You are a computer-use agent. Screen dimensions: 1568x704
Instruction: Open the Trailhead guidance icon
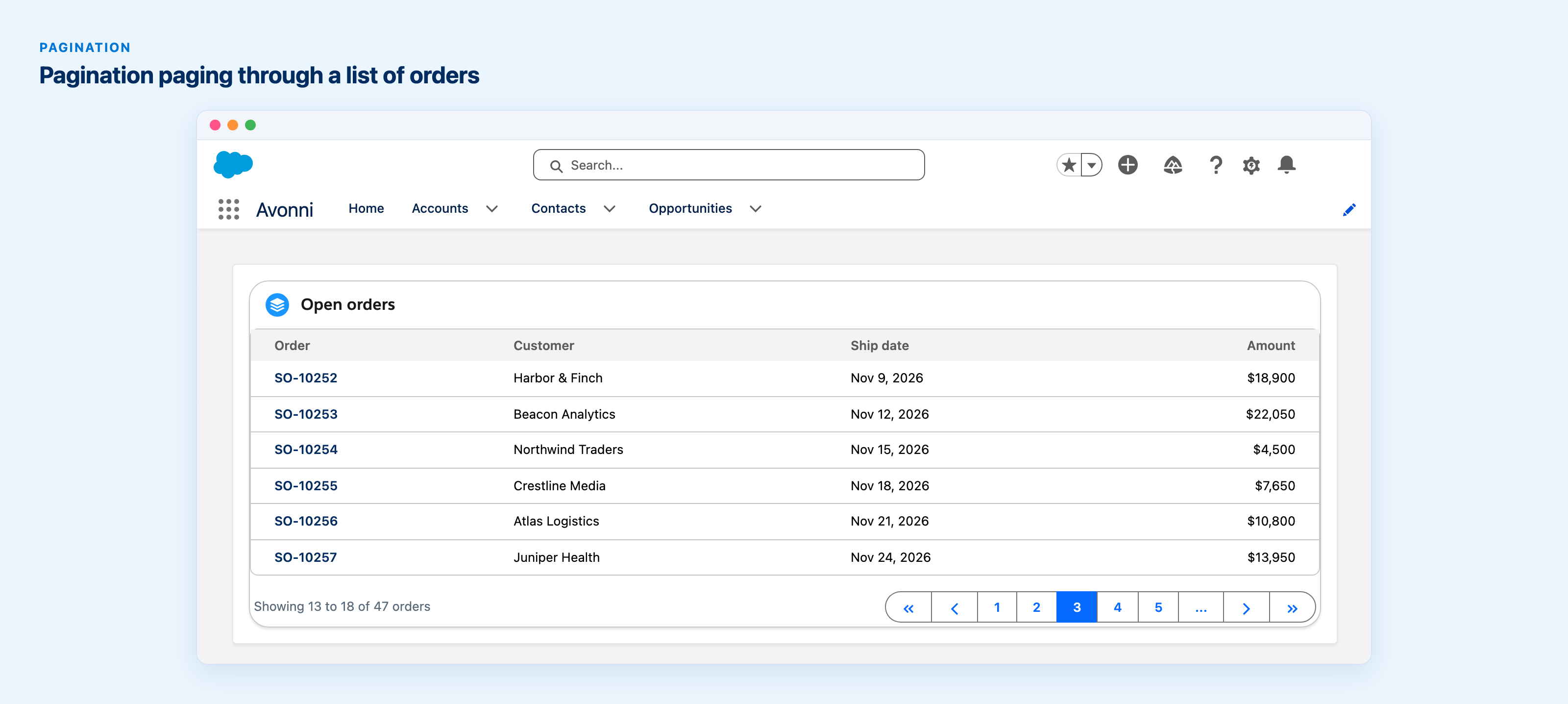pos(1173,165)
